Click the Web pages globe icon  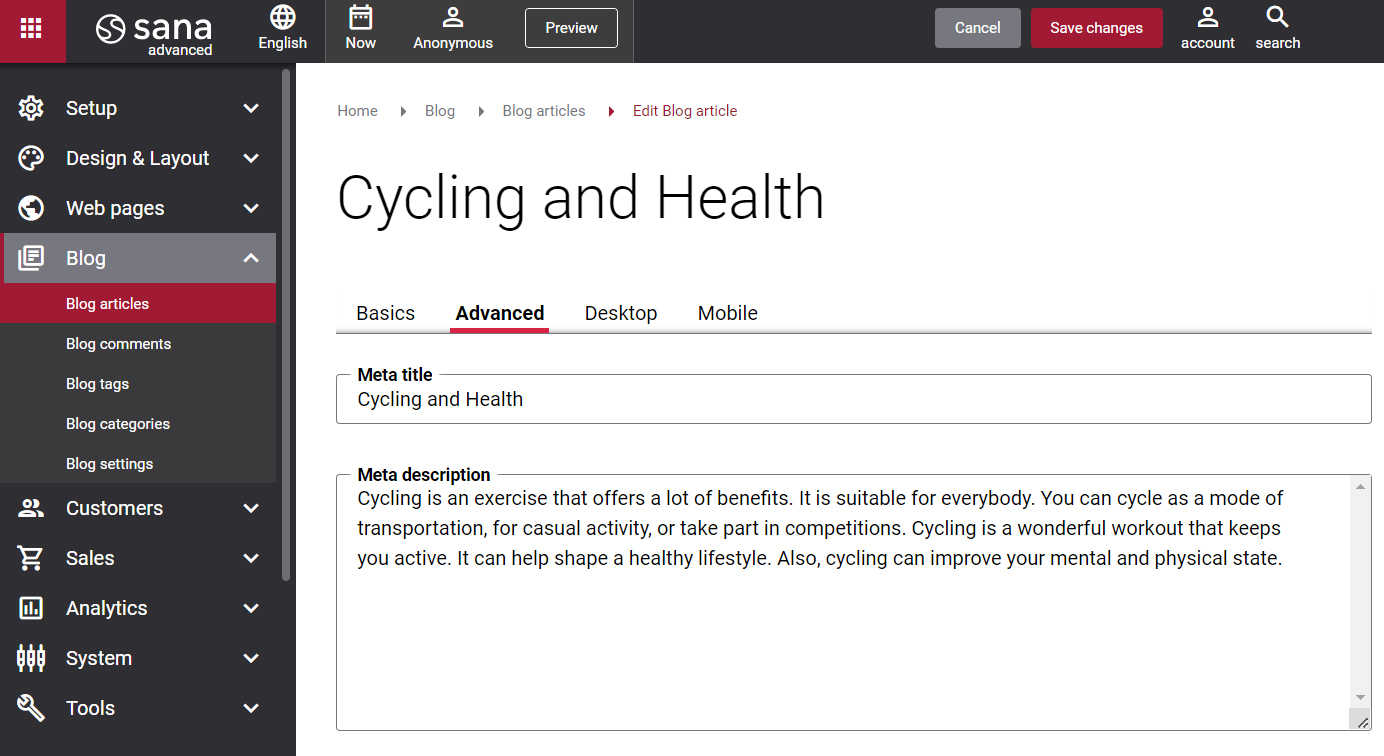(x=30, y=208)
